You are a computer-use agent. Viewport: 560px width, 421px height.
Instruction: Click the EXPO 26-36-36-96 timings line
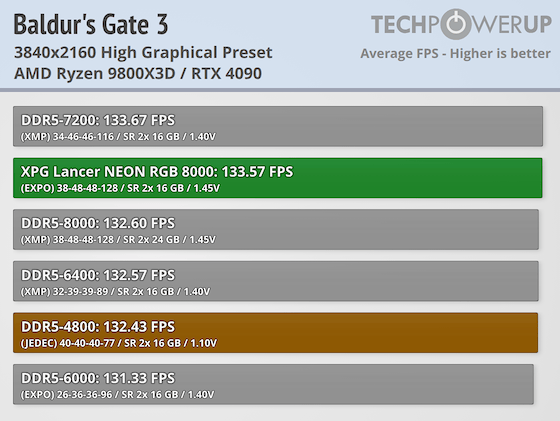(118, 395)
